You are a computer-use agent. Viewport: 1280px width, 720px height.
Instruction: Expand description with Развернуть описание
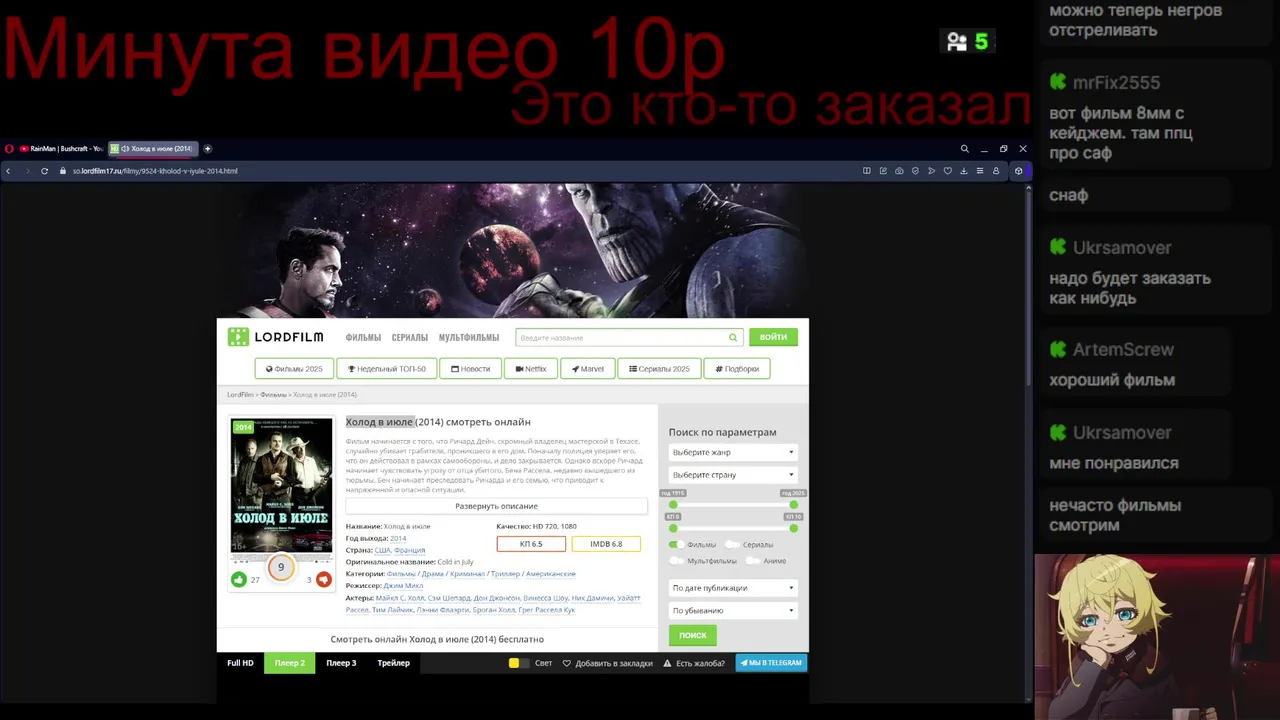pyautogui.click(x=496, y=506)
